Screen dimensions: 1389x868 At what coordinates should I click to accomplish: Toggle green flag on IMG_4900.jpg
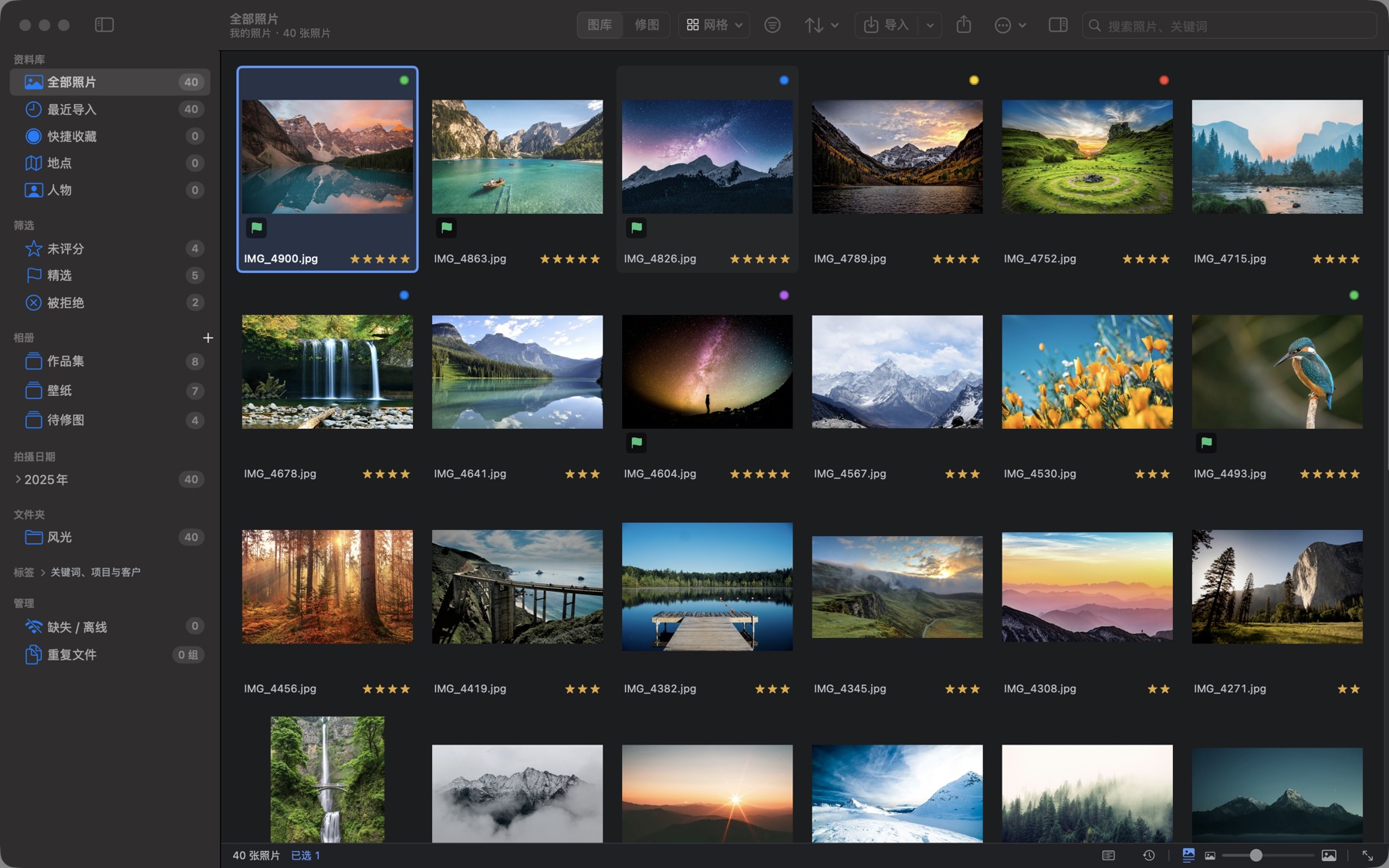pyautogui.click(x=257, y=227)
